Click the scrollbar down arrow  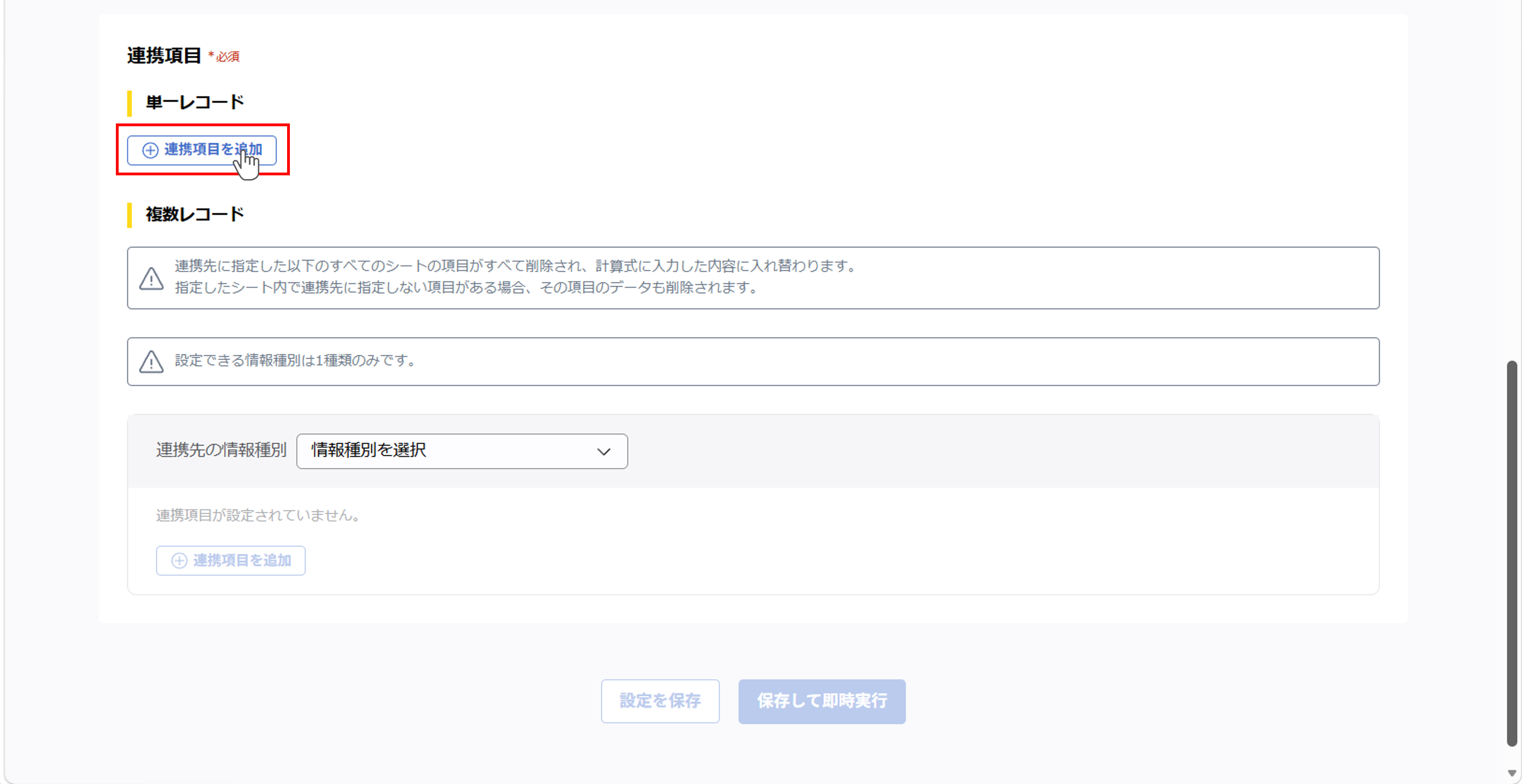[1511, 773]
